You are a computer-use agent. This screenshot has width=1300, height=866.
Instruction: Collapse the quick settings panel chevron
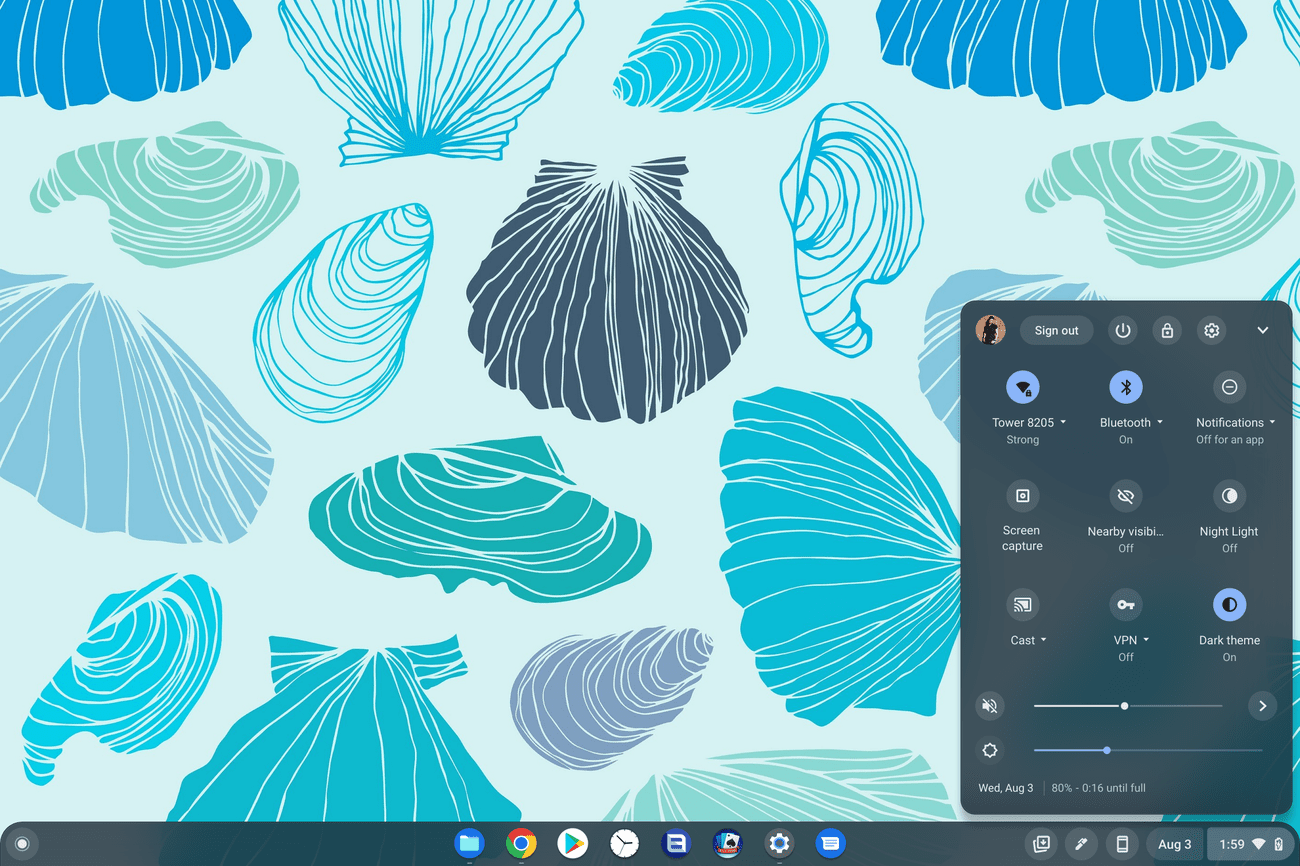(x=1263, y=331)
